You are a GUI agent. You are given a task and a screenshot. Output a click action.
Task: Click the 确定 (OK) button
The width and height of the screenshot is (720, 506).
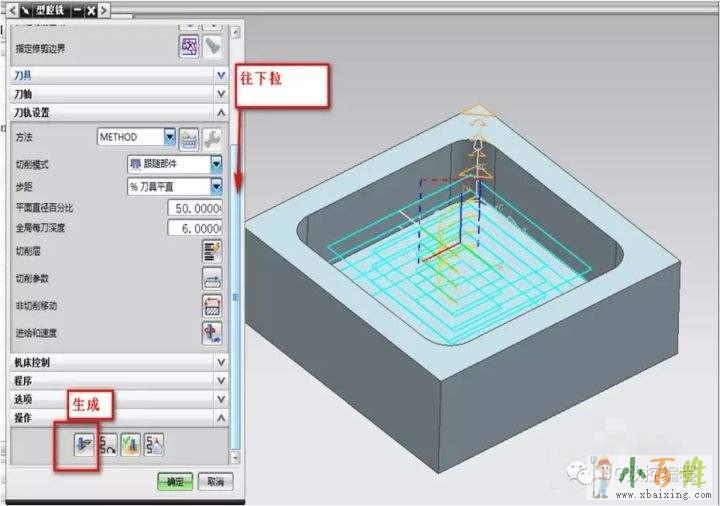(175, 481)
